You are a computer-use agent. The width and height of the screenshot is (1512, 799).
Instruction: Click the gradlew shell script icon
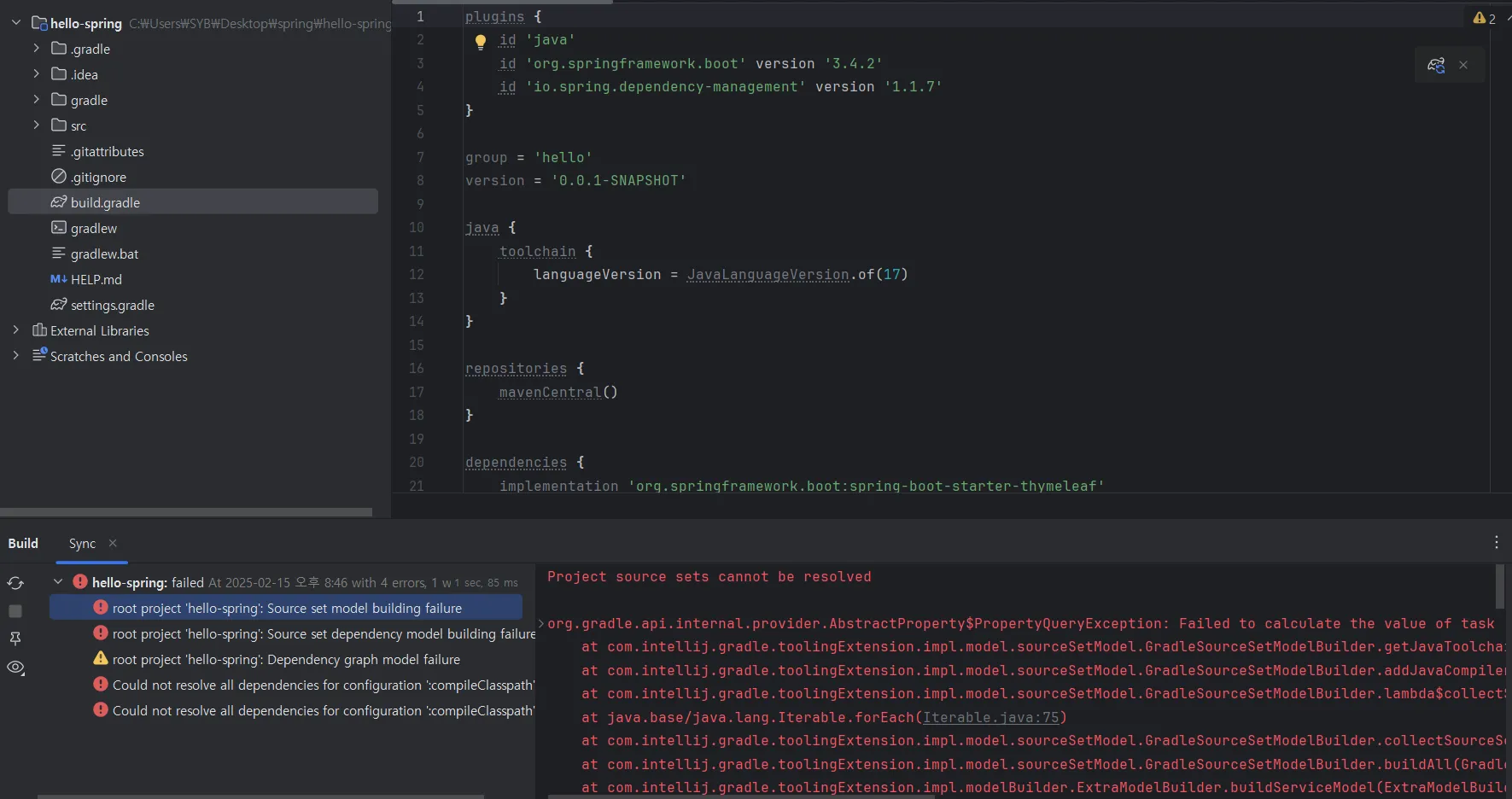click(58, 228)
